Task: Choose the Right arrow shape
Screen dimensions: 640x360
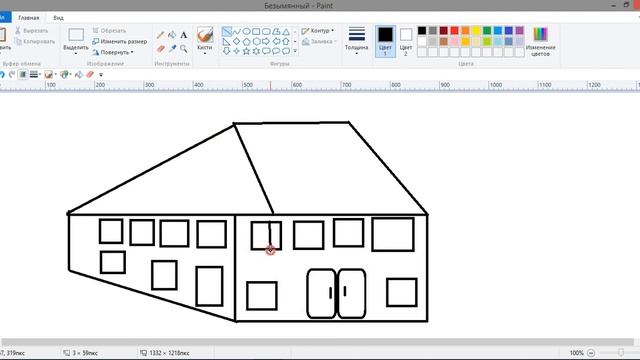Action: (266, 41)
